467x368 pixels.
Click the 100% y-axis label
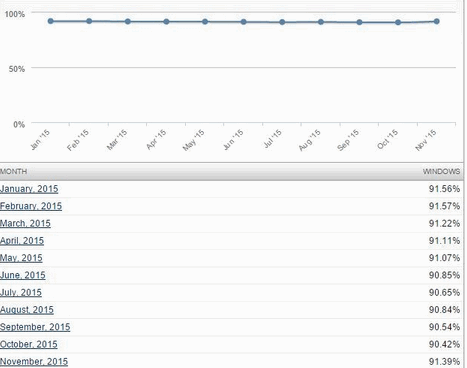tap(15, 14)
